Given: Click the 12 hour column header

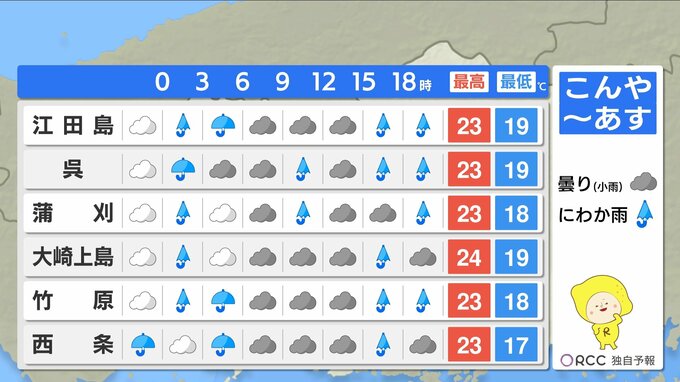Looking at the screenshot, I should [x=324, y=82].
